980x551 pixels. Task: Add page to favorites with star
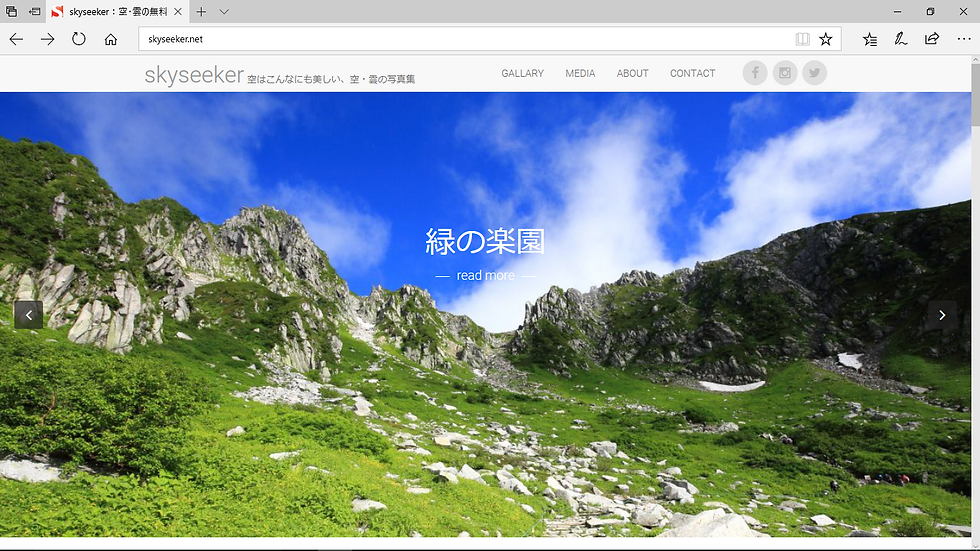pos(826,39)
